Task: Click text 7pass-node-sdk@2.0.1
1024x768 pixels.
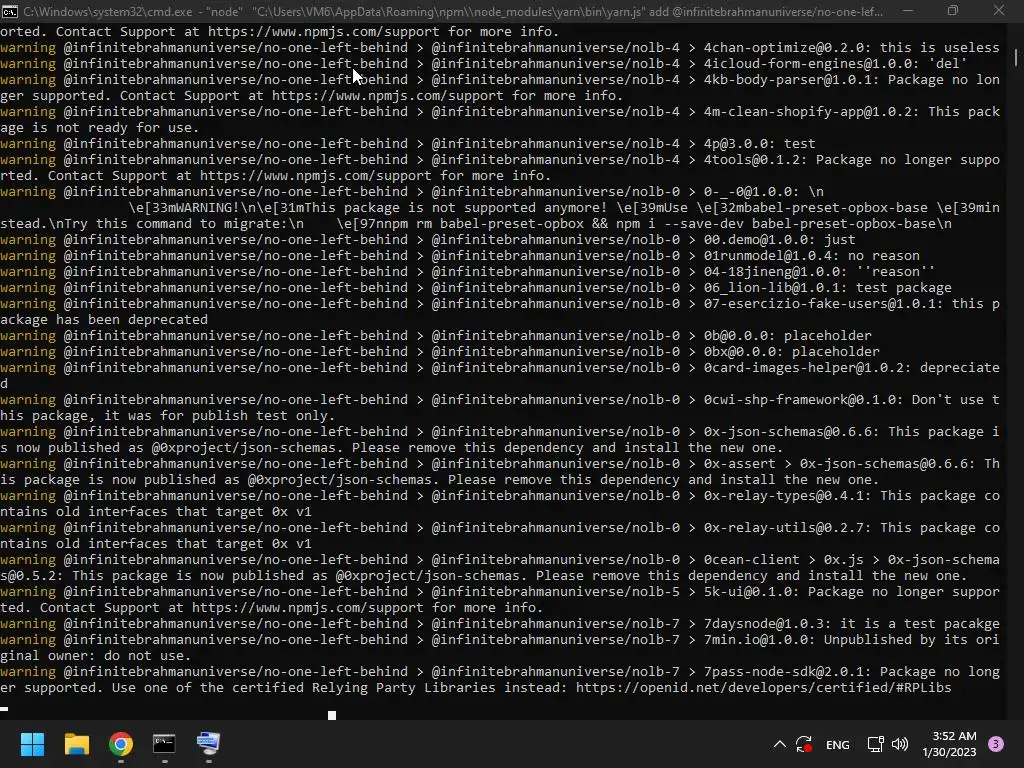Action: click(787, 672)
